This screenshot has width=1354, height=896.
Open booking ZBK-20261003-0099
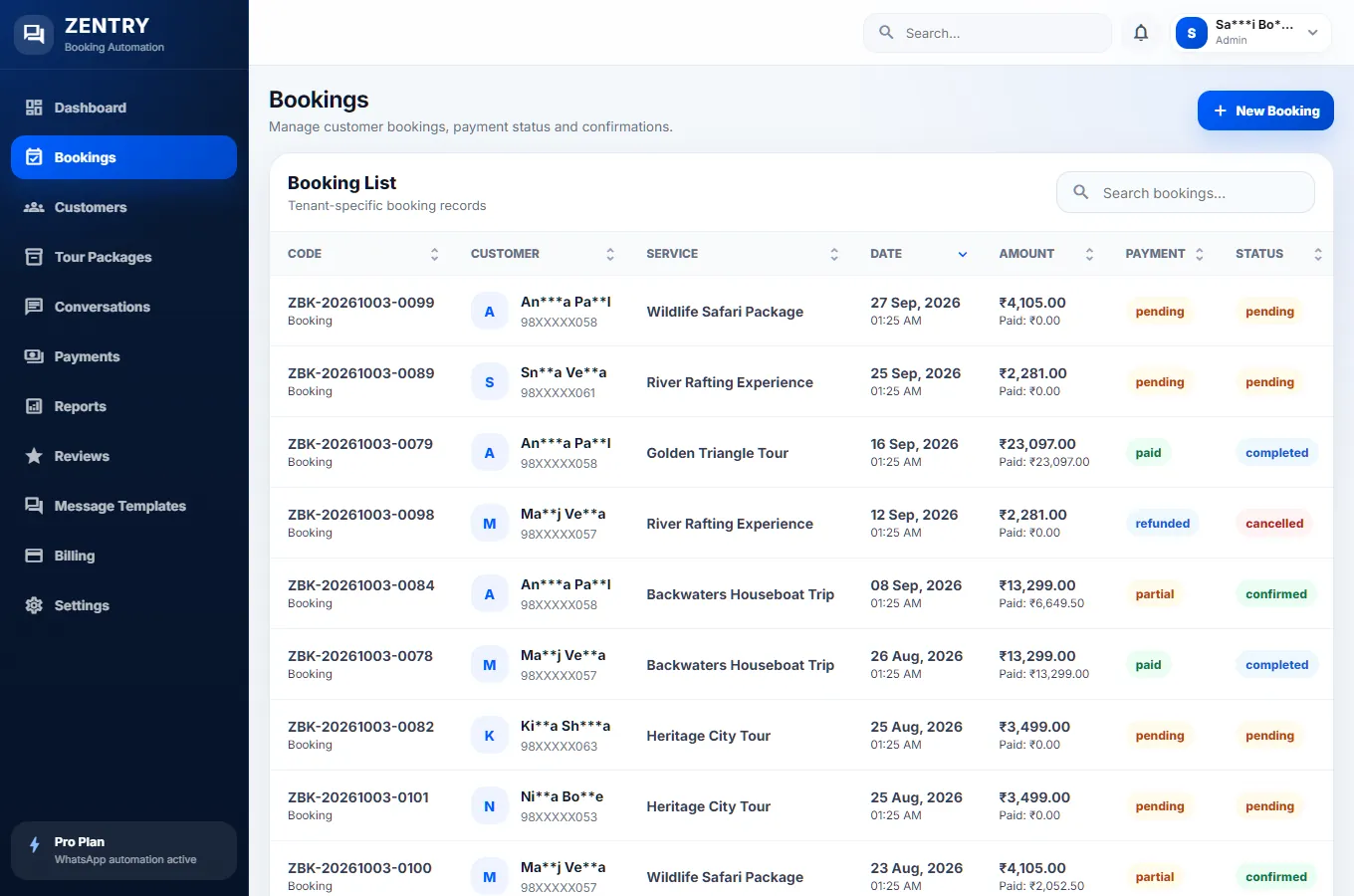pos(360,303)
